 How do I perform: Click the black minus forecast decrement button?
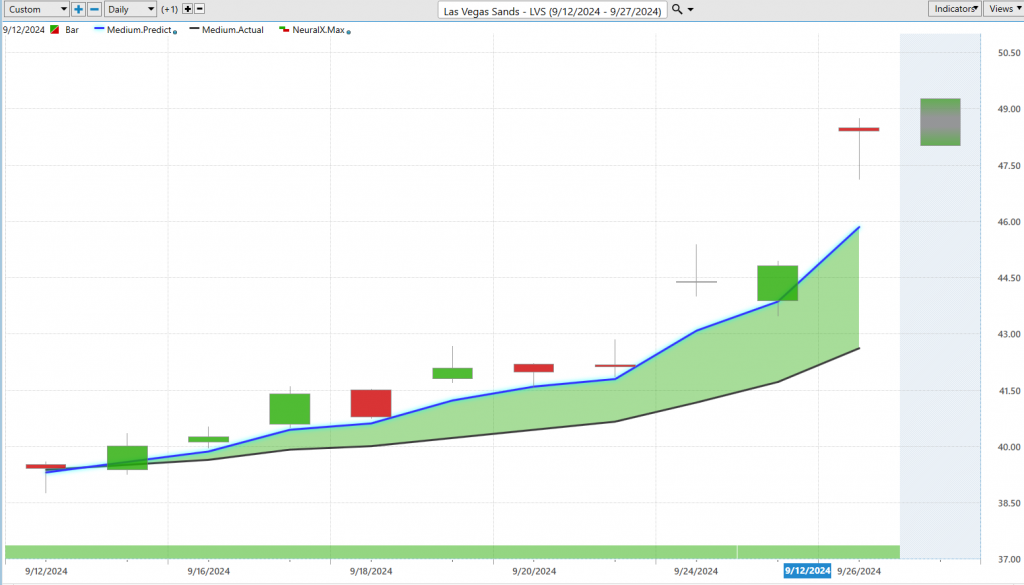click(x=200, y=9)
